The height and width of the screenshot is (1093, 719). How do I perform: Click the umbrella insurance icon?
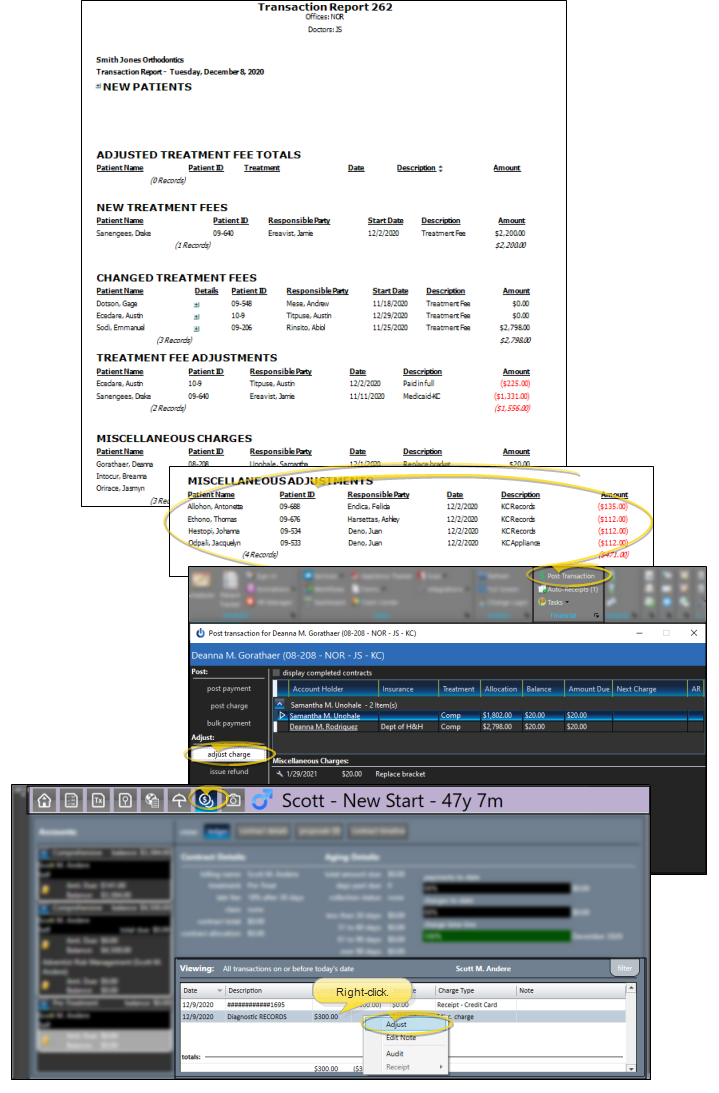coord(178,800)
